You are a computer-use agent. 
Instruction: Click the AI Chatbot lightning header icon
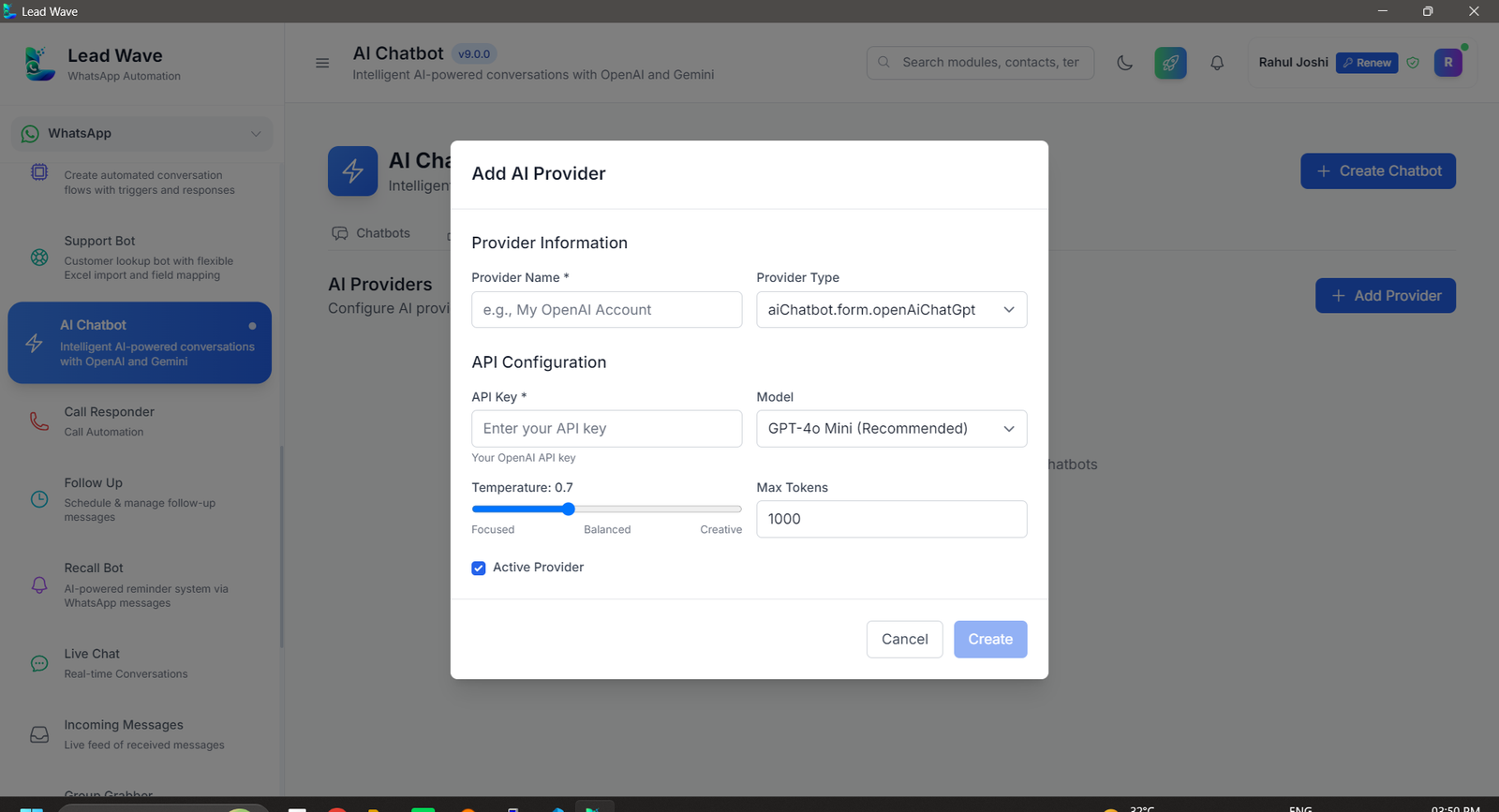pos(353,171)
